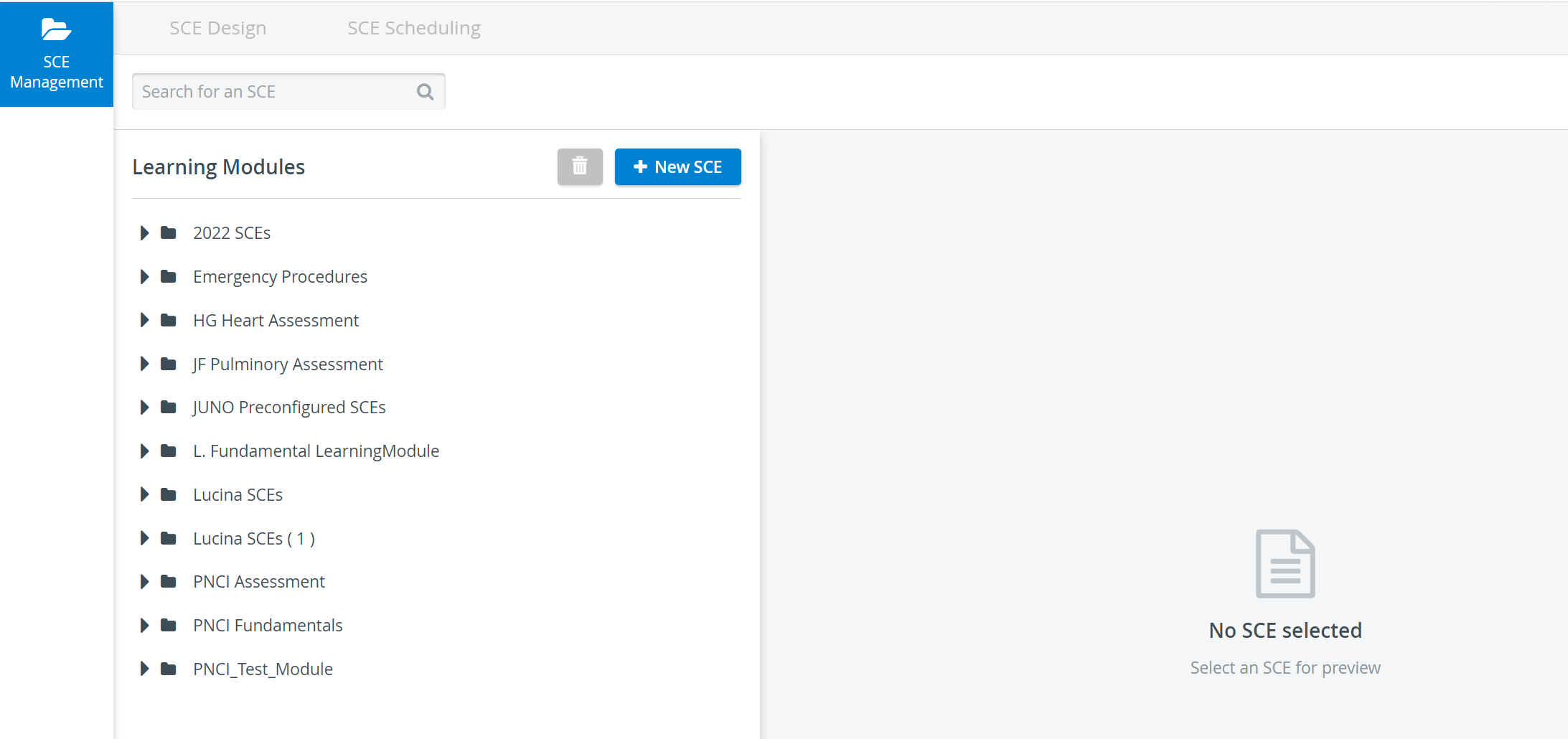Expand the JUNO Preconfigured SCEs folder
This screenshot has width=1568, height=739.
pos(144,407)
